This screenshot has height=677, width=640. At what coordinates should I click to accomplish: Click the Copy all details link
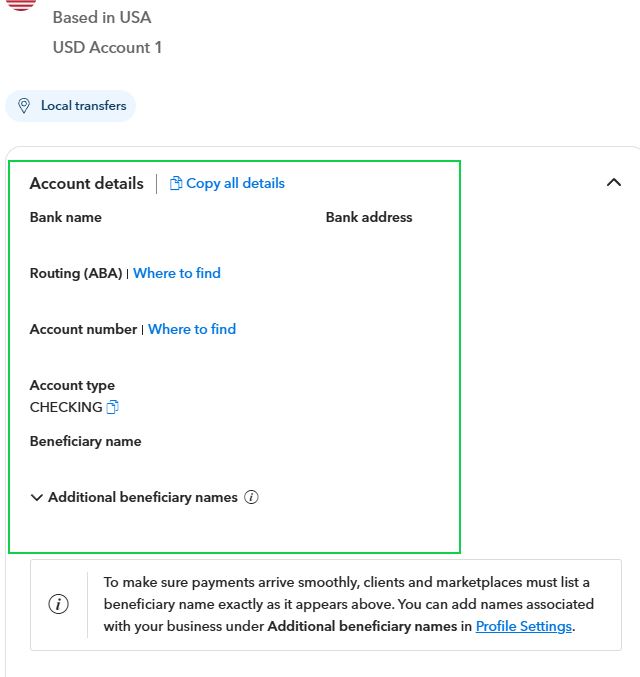click(235, 183)
